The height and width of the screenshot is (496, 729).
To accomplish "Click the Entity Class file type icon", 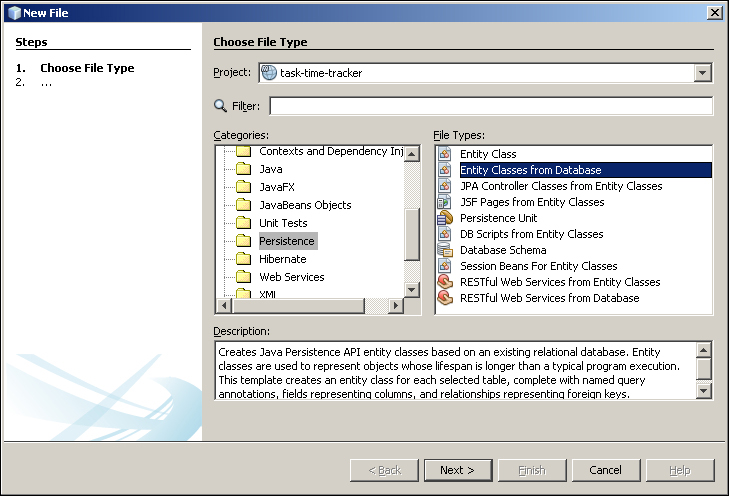I will pyautogui.click(x=444, y=154).
